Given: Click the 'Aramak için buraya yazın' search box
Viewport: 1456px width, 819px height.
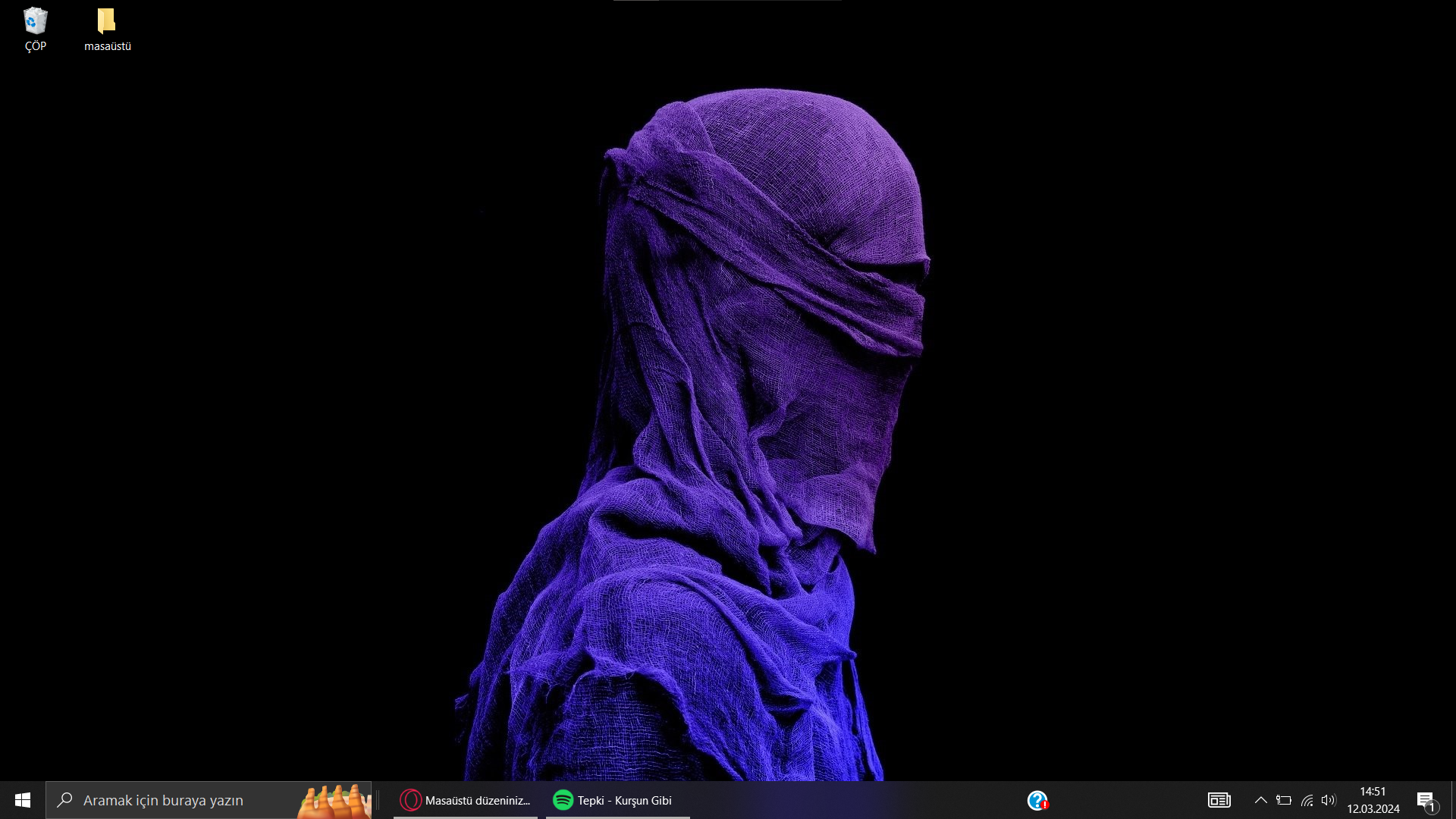Looking at the screenshot, I should (x=209, y=800).
